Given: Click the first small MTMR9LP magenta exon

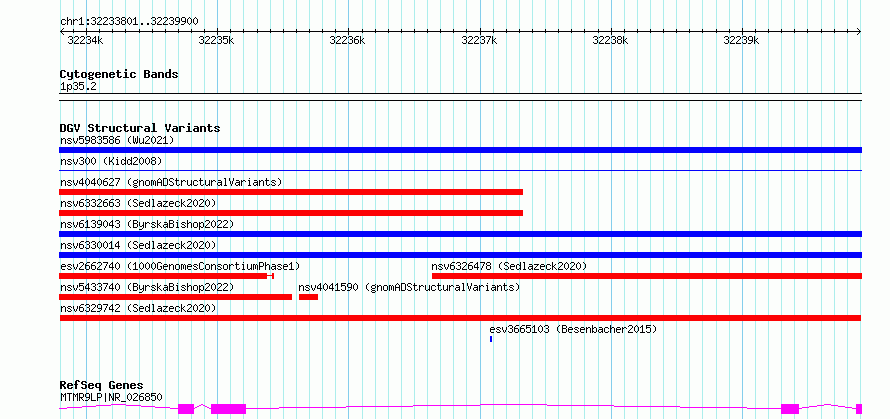Looking at the screenshot, I should [x=186, y=408].
